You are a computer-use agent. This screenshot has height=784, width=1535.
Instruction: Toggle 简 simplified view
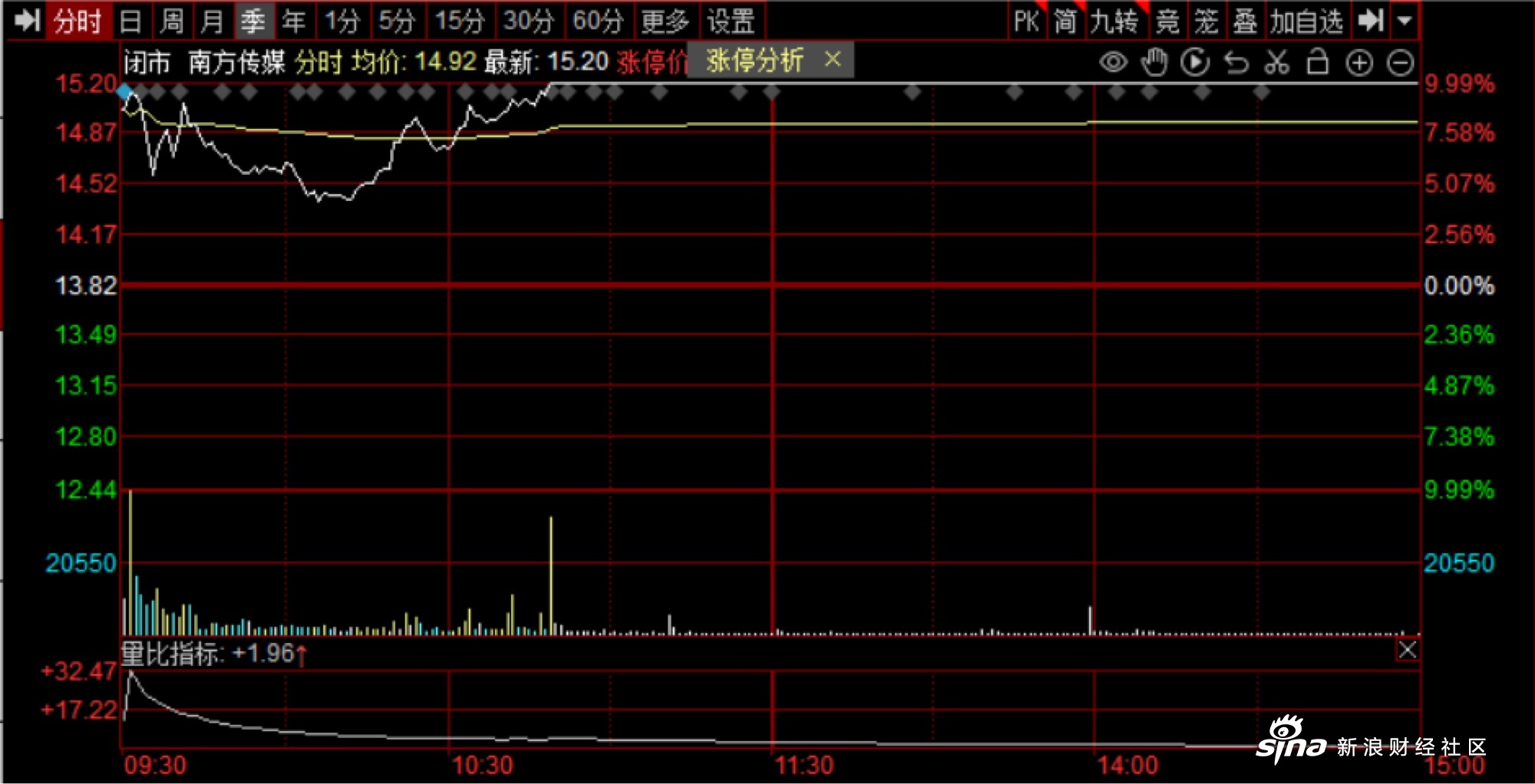point(1065,21)
